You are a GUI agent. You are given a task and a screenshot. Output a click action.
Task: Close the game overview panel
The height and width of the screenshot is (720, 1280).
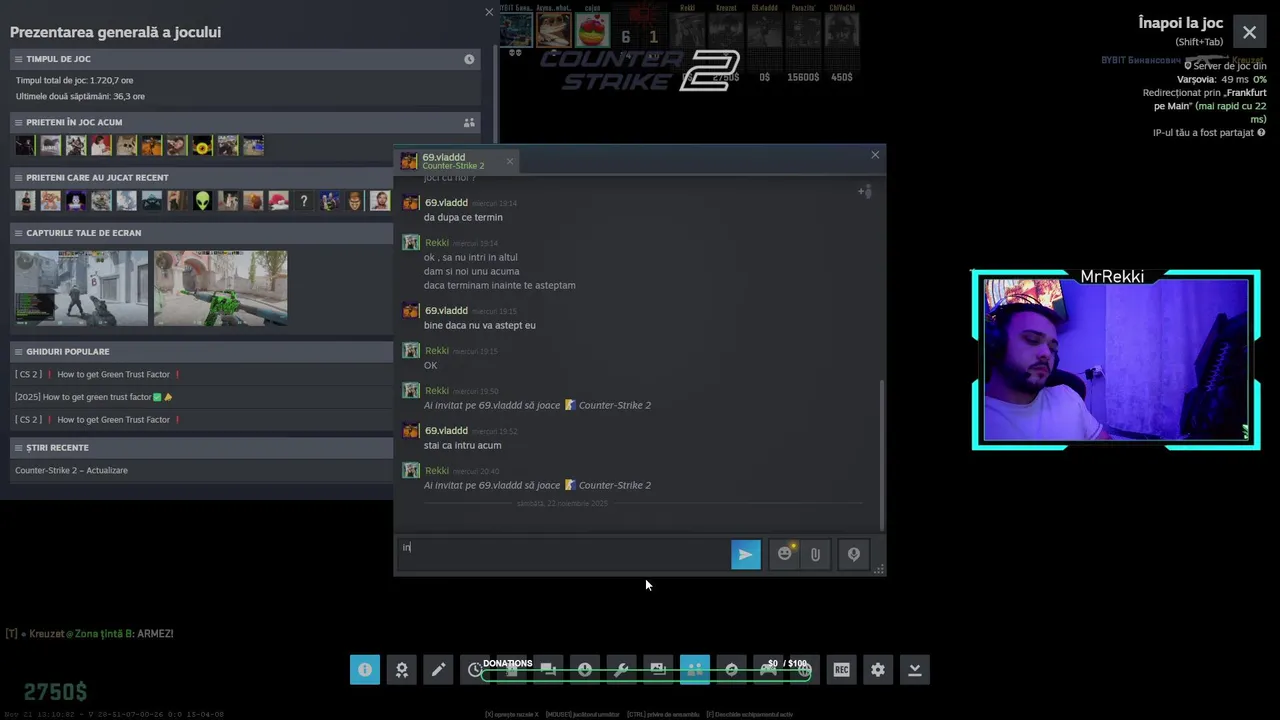point(489,12)
